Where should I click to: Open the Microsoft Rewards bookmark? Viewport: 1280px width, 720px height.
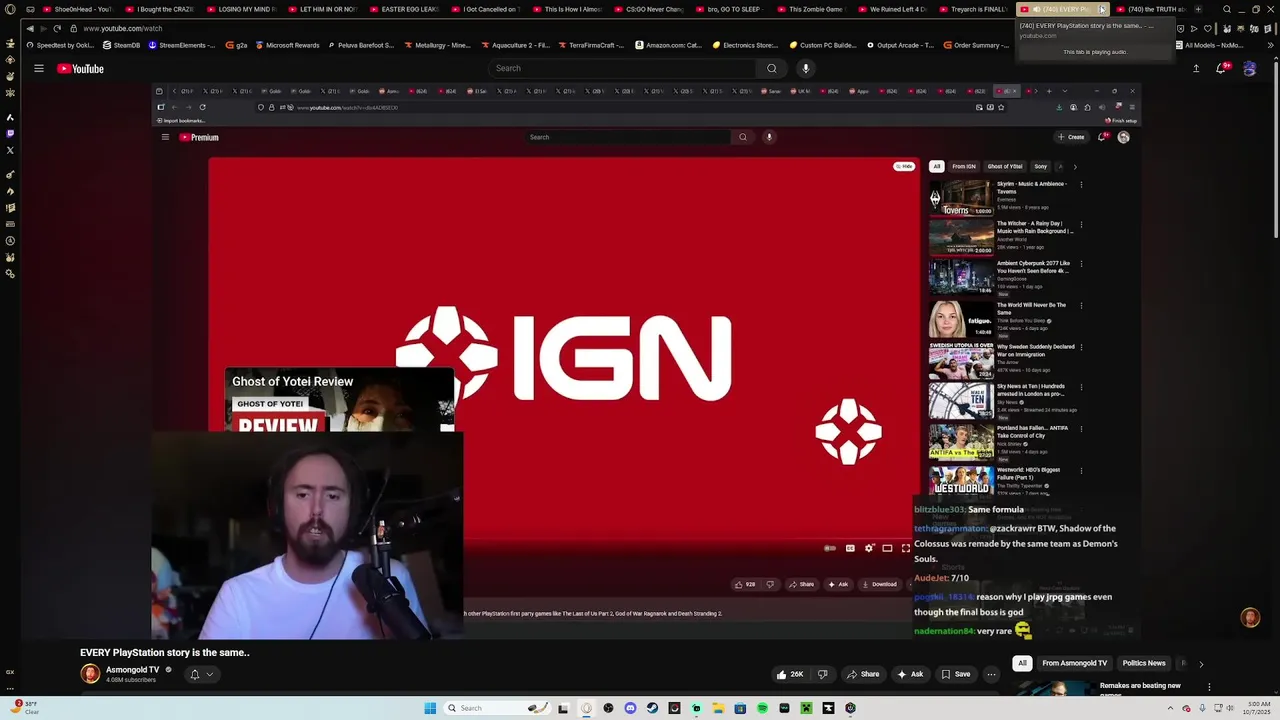(x=288, y=45)
